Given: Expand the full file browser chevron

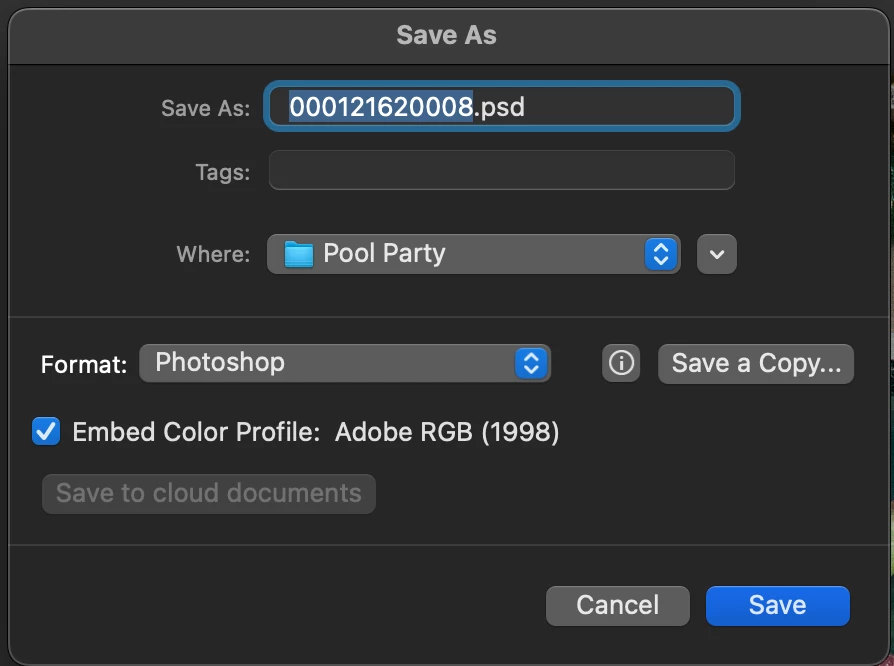Looking at the screenshot, I should [717, 254].
